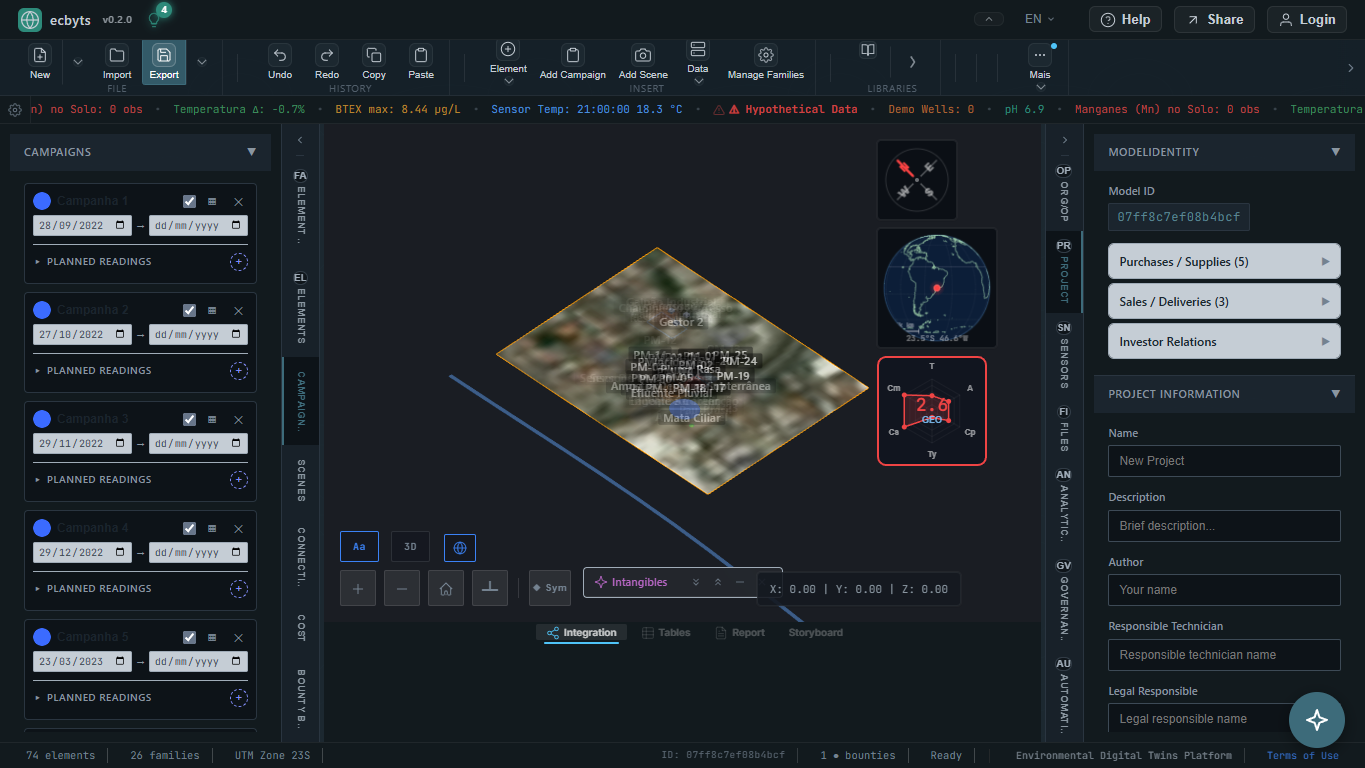Expand Investor Relations section

(1224, 342)
